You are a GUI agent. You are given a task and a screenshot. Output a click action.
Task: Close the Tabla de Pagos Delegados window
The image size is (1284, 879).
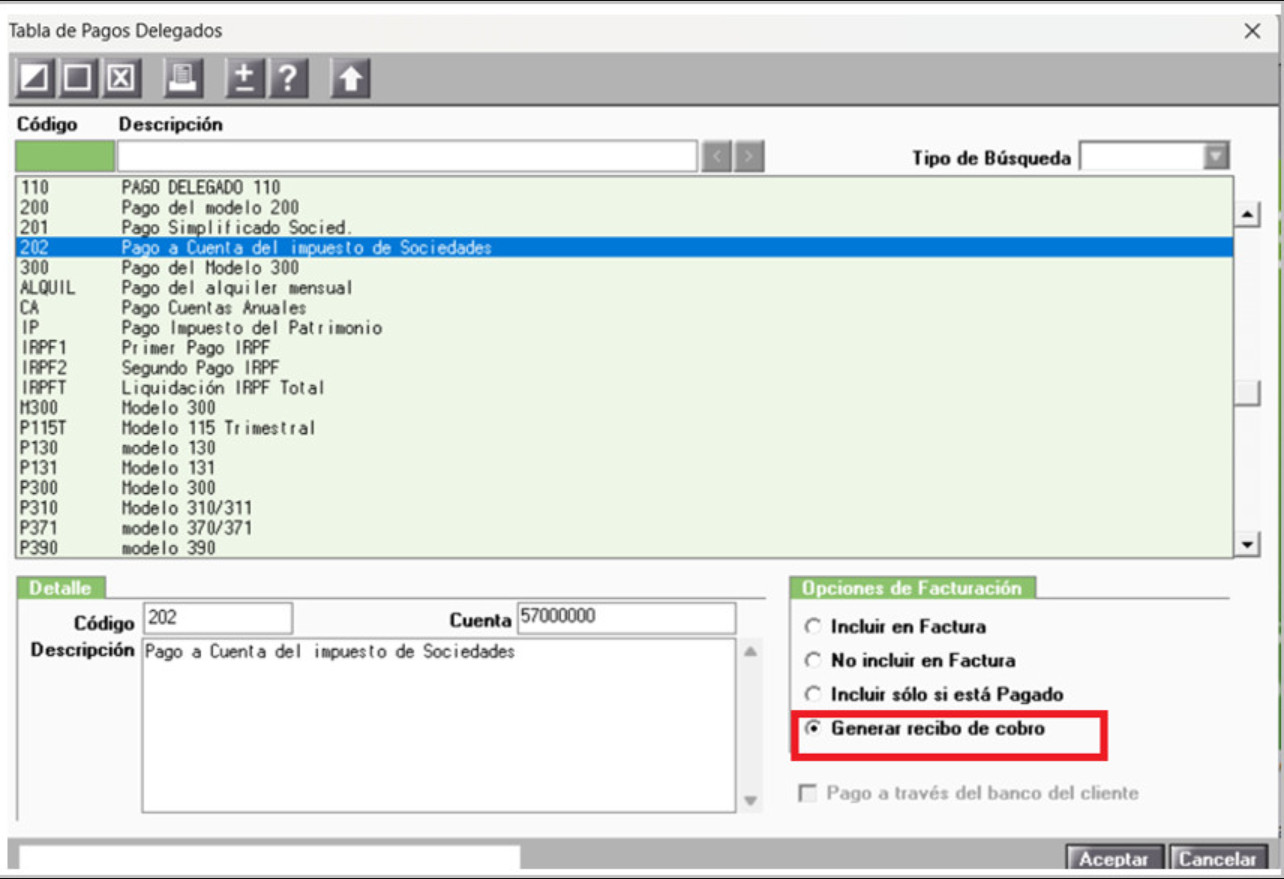click(1252, 31)
